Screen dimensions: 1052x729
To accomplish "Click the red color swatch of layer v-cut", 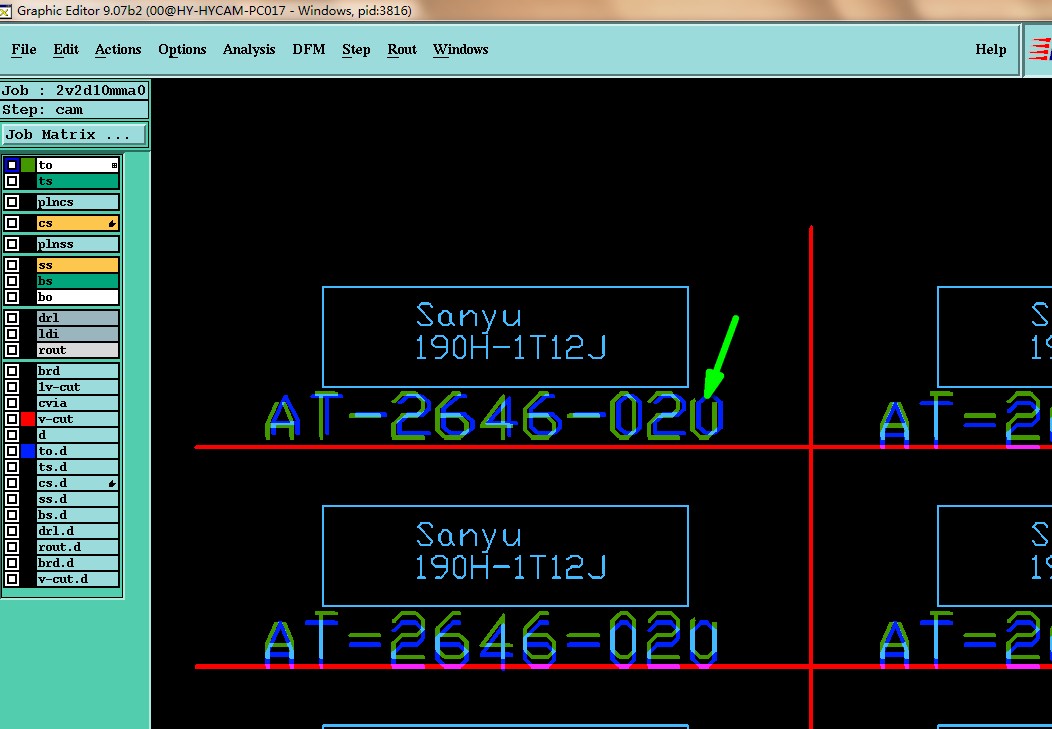I will [x=28, y=419].
